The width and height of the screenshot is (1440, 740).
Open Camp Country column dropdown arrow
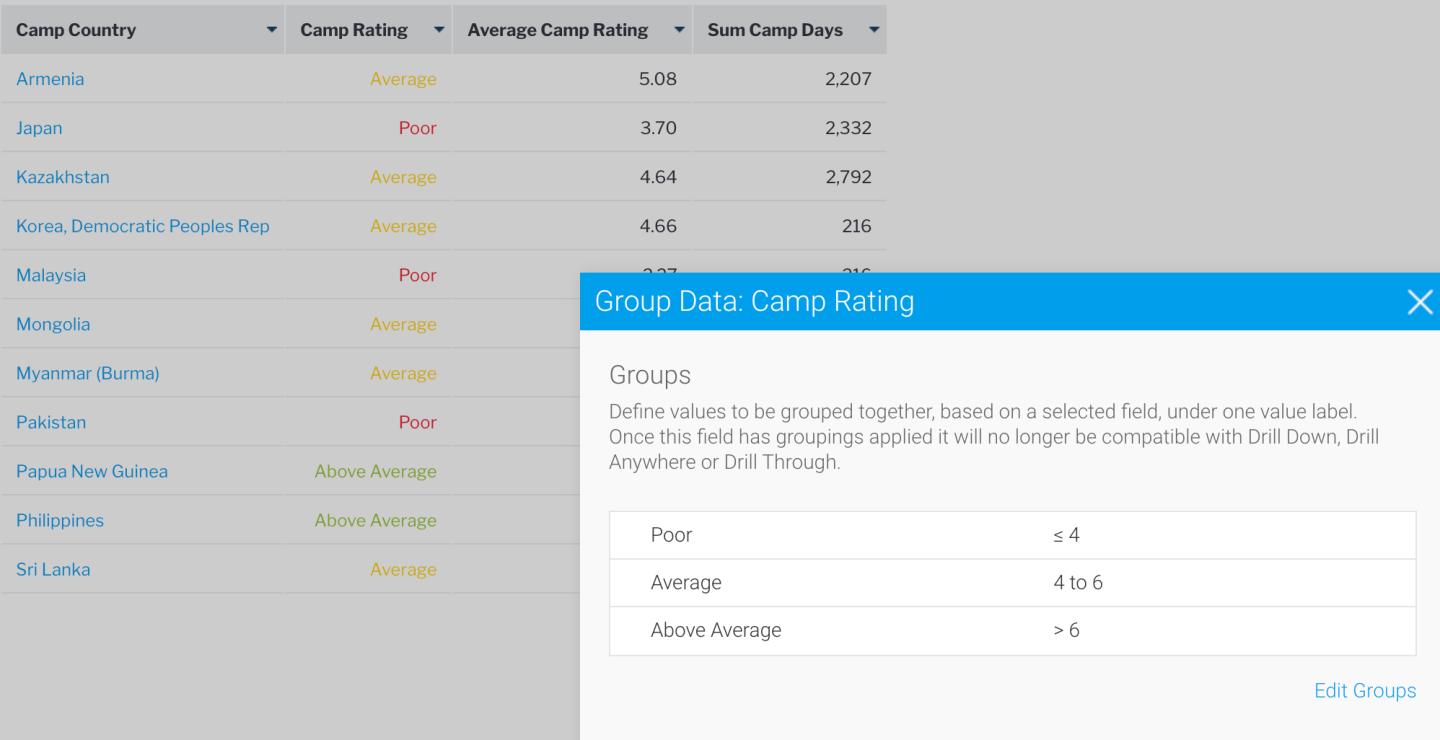point(271,30)
